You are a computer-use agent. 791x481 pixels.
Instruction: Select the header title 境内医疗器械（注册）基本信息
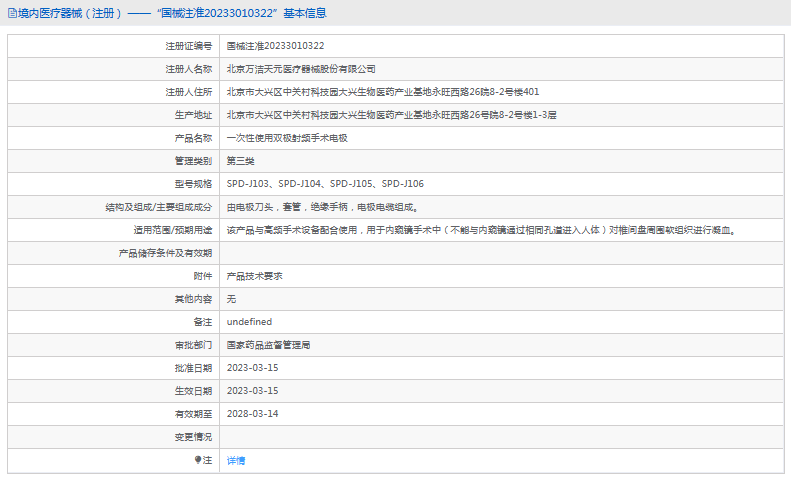(x=172, y=13)
